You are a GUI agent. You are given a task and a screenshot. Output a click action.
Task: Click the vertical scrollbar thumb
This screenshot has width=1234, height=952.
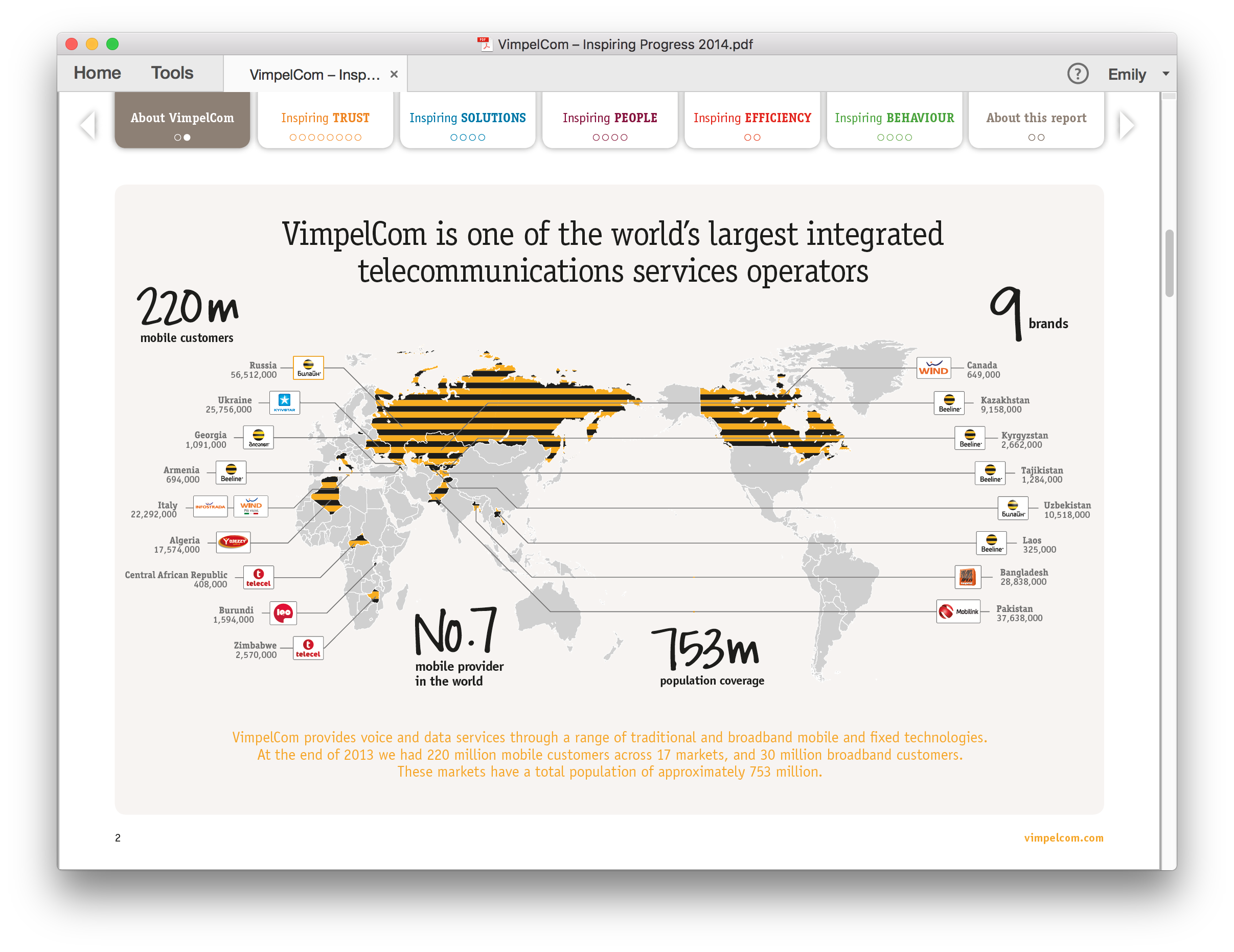(x=1169, y=263)
